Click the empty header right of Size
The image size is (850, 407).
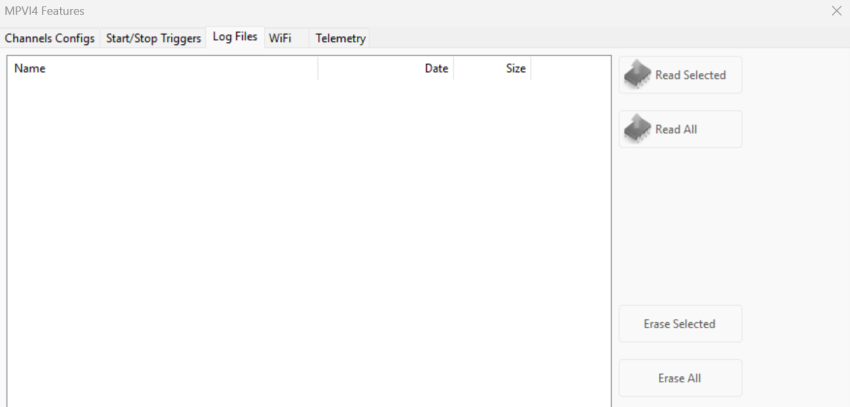pyautogui.click(x=569, y=69)
